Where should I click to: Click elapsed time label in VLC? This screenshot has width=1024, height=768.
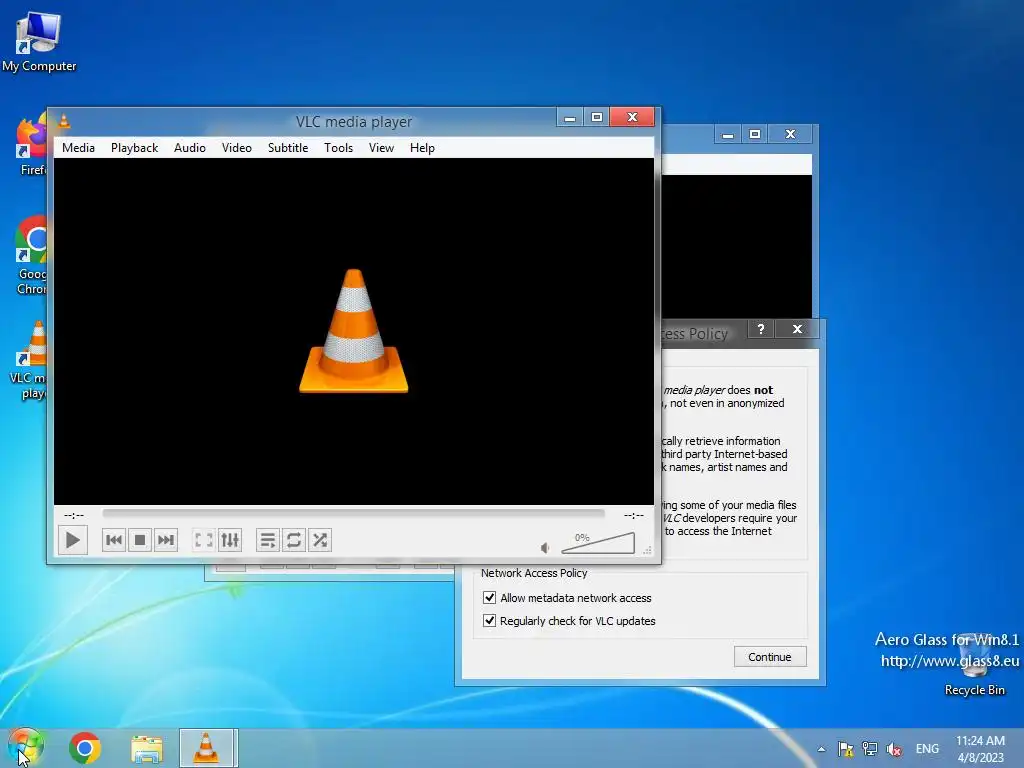[73, 515]
